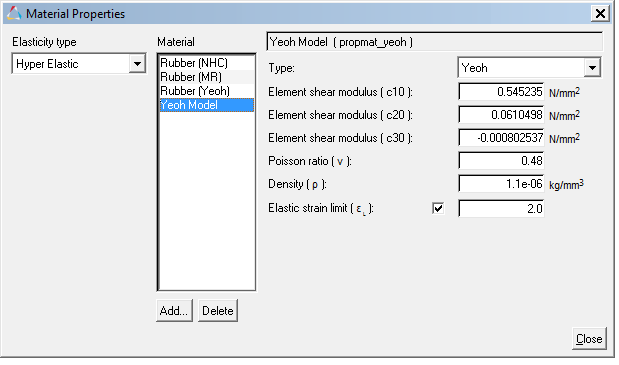Click the Poisson ratio value field
The height and width of the screenshot is (365, 619).
pyautogui.click(x=501, y=161)
